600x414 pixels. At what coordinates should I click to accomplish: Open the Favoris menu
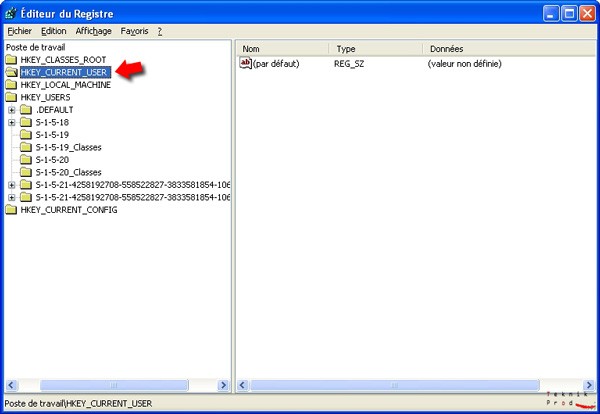pos(134,31)
